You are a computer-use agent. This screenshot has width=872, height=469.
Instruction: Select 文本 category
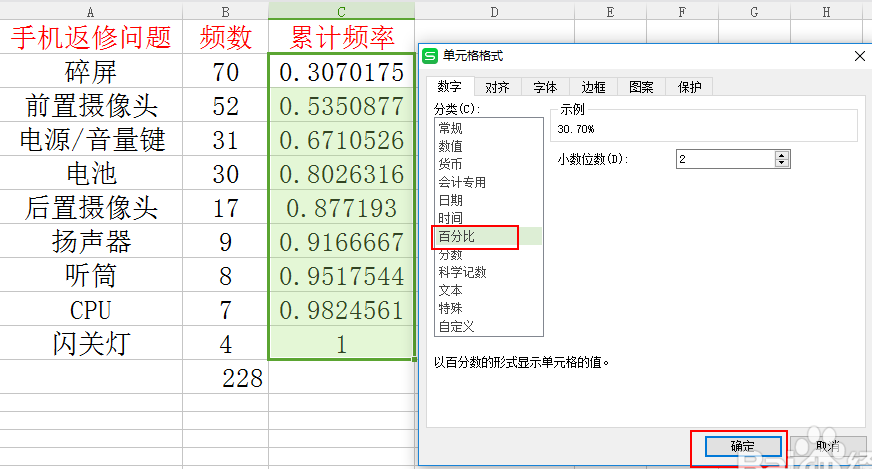click(x=488, y=290)
